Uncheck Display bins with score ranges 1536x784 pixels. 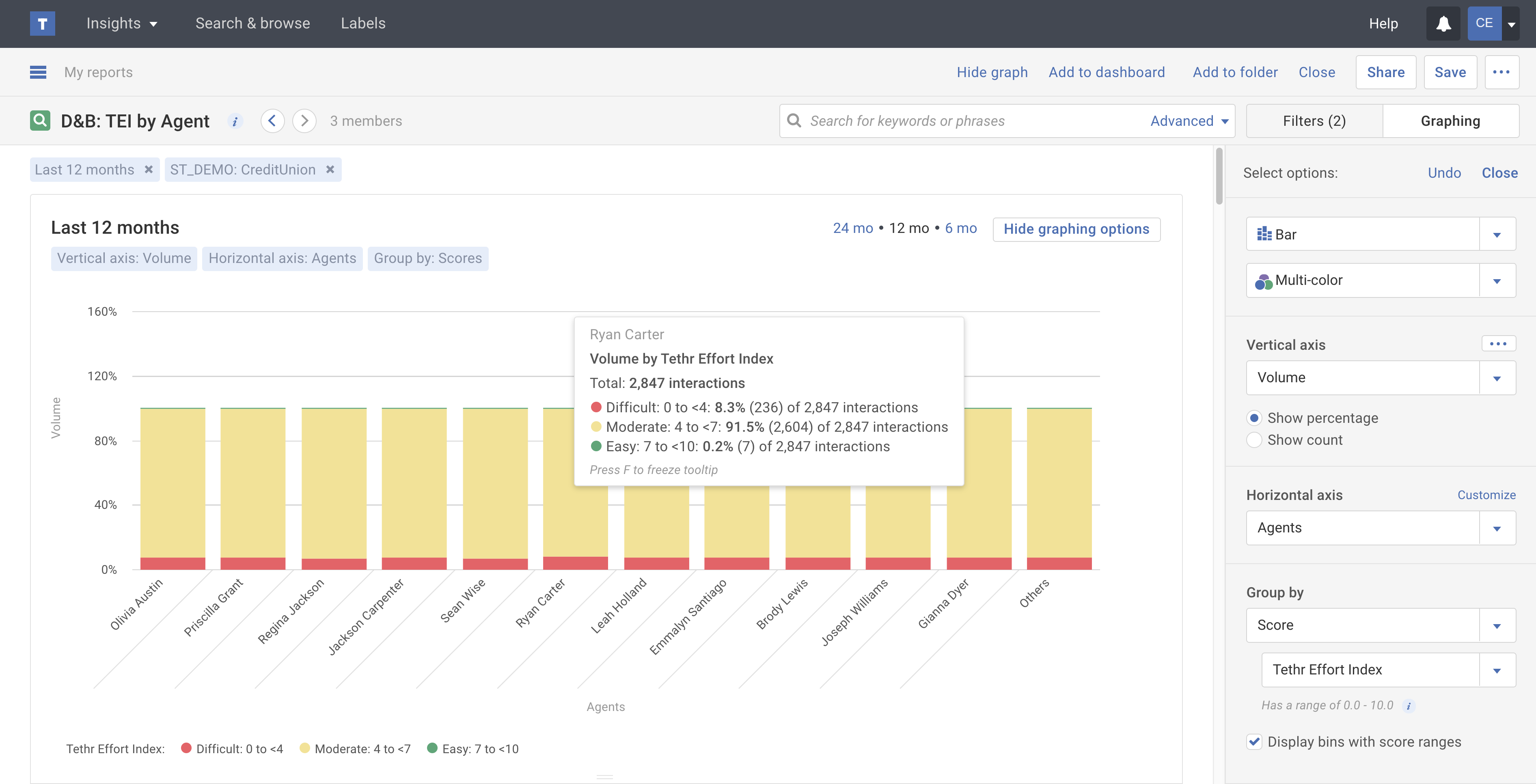click(x=1254, y=742)
